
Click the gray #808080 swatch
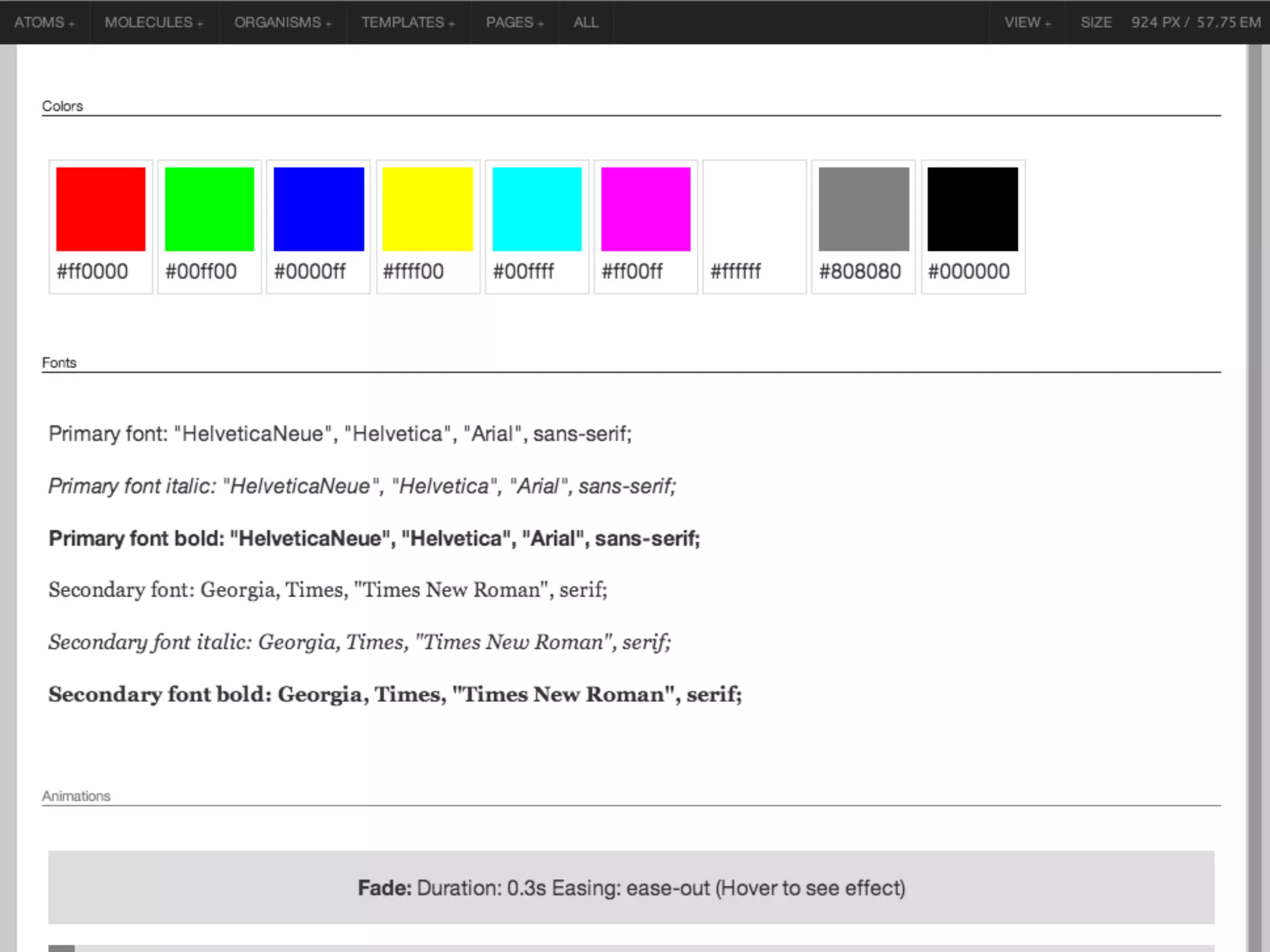click(x=864, y=209)
